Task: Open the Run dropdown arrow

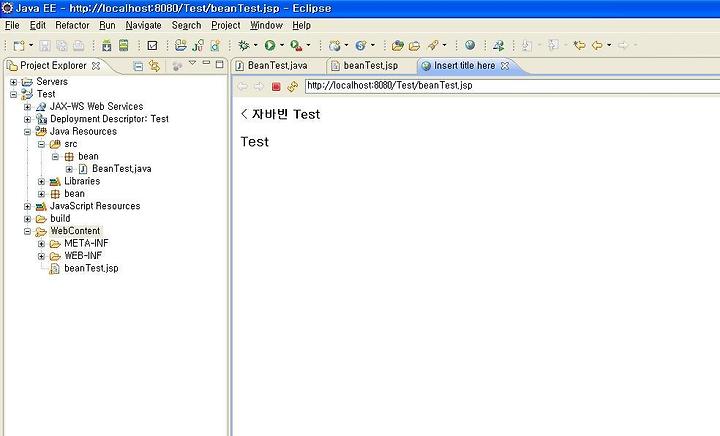Action: (282, 45)
